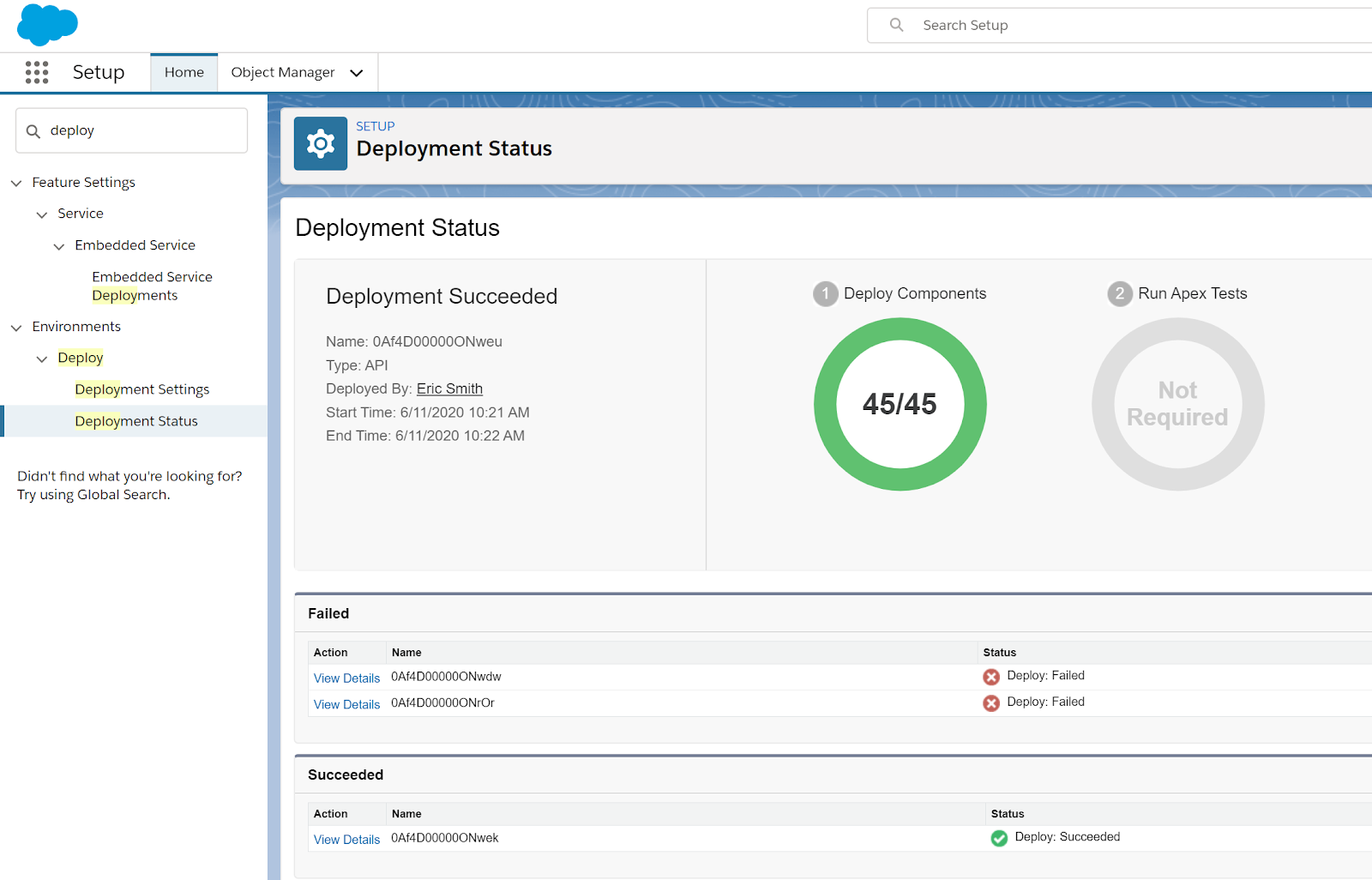Click the Salesforce cloud logo
Screen dimensions: 1372x880
[x=47, y=24]
